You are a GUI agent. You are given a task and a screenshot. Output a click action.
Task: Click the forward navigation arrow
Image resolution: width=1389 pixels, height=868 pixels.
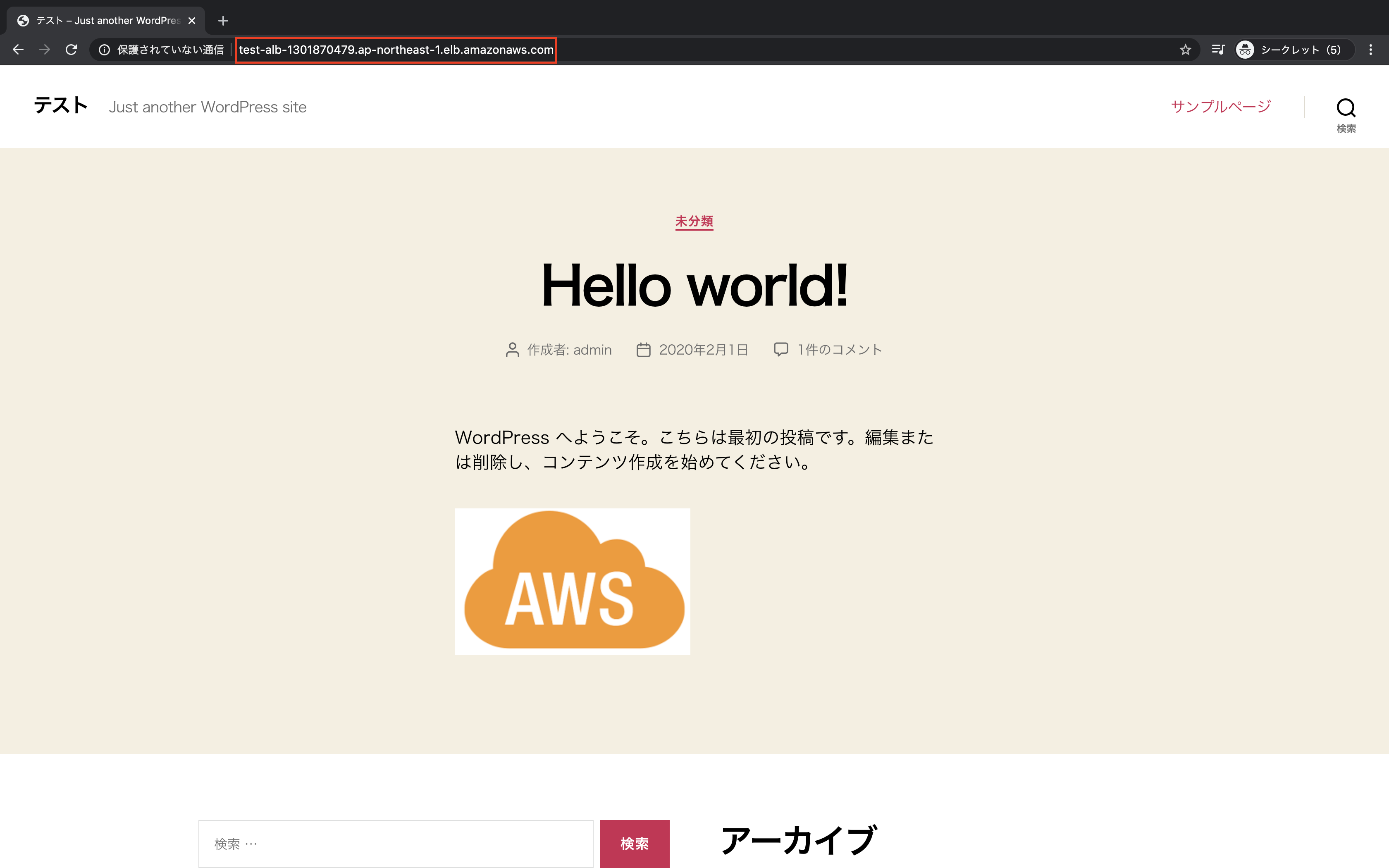[x=44, y=49]
